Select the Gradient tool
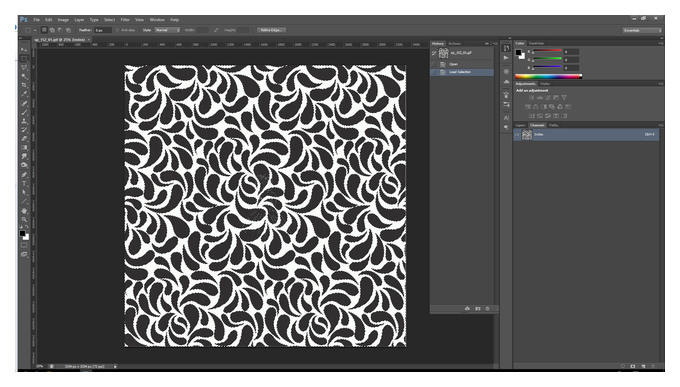This screenshot has width=680, height=387. [24, 148]
